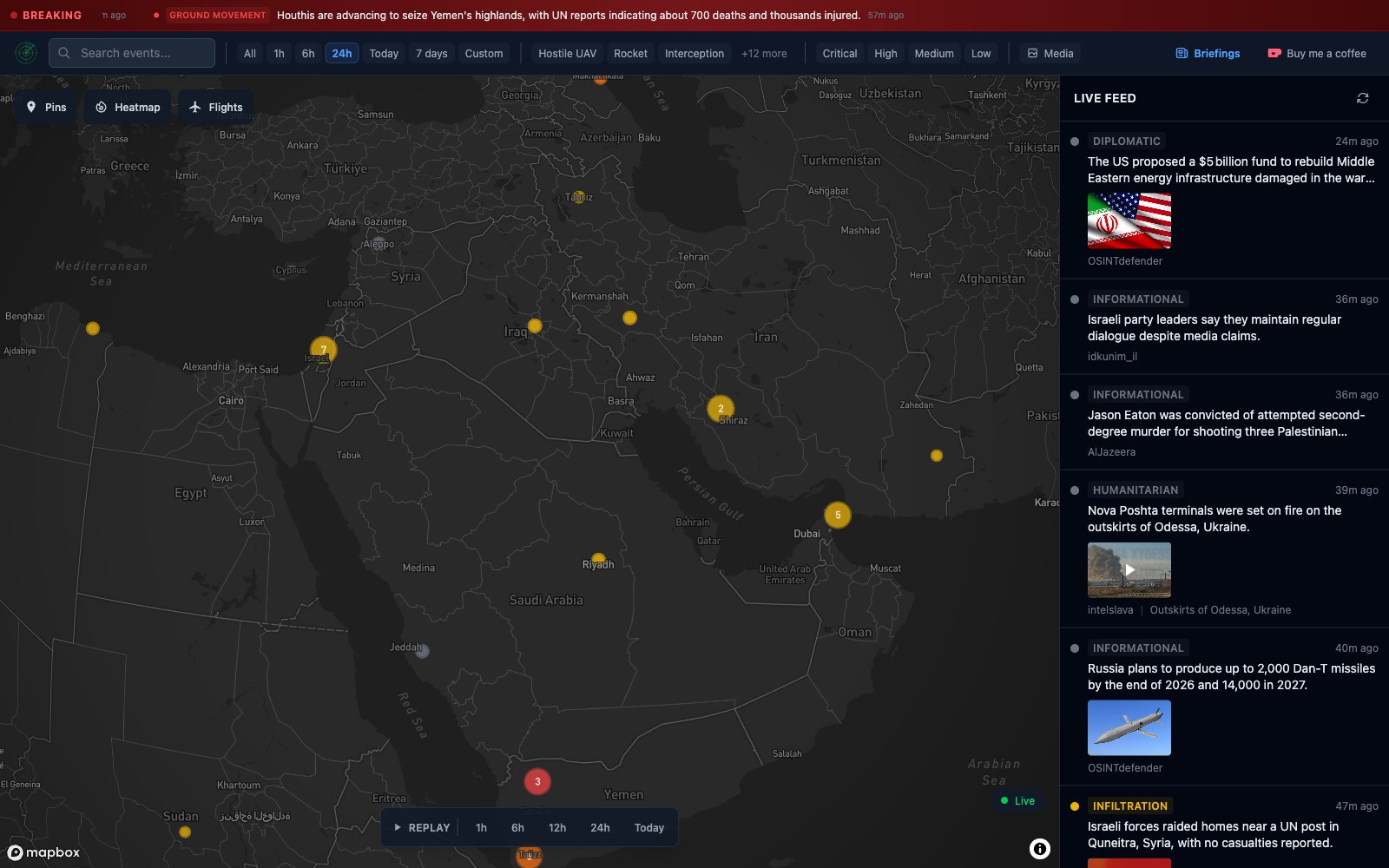The width and height of the screenshot is (1389, 868).
Task: Open the breaking Houthis headline
Action: coord(569,16)
